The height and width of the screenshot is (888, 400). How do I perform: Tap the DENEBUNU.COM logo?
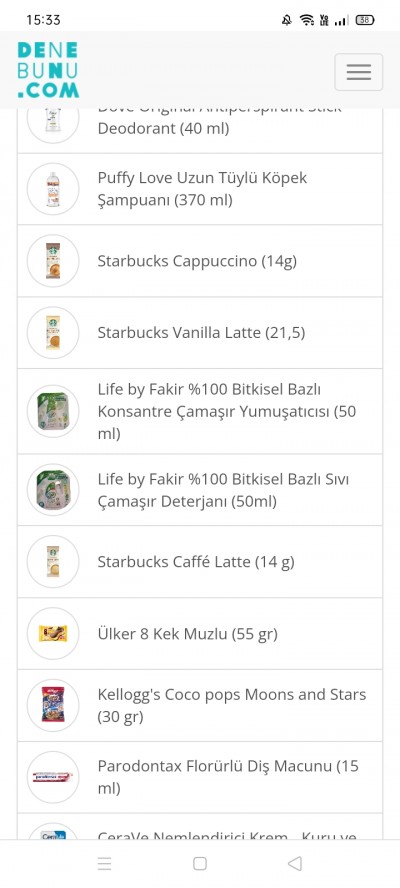48,70
